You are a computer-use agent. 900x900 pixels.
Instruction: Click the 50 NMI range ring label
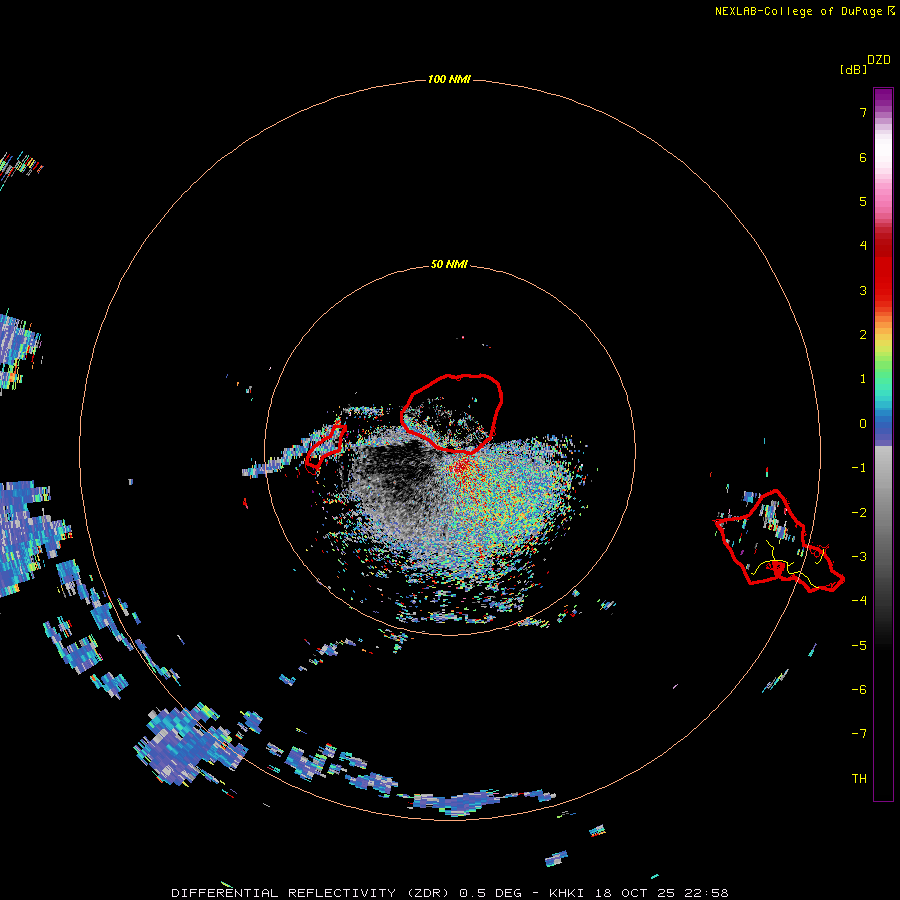(449, 264)
